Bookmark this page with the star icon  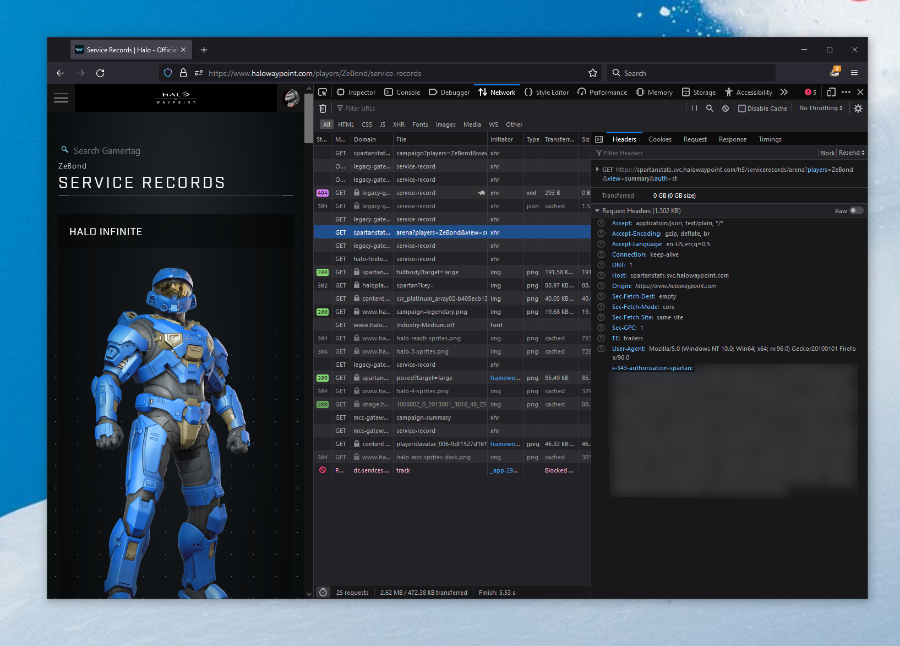pyautogui.click(x=592, y=73)
